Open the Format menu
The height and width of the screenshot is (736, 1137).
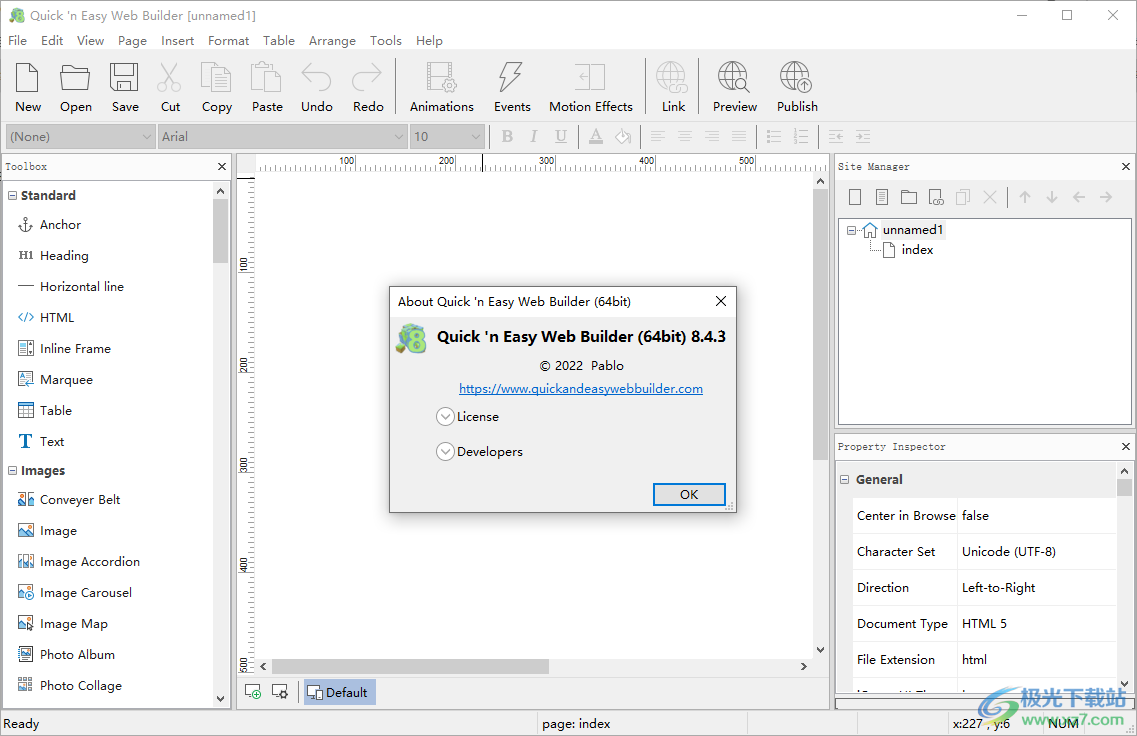click(228, 40)
